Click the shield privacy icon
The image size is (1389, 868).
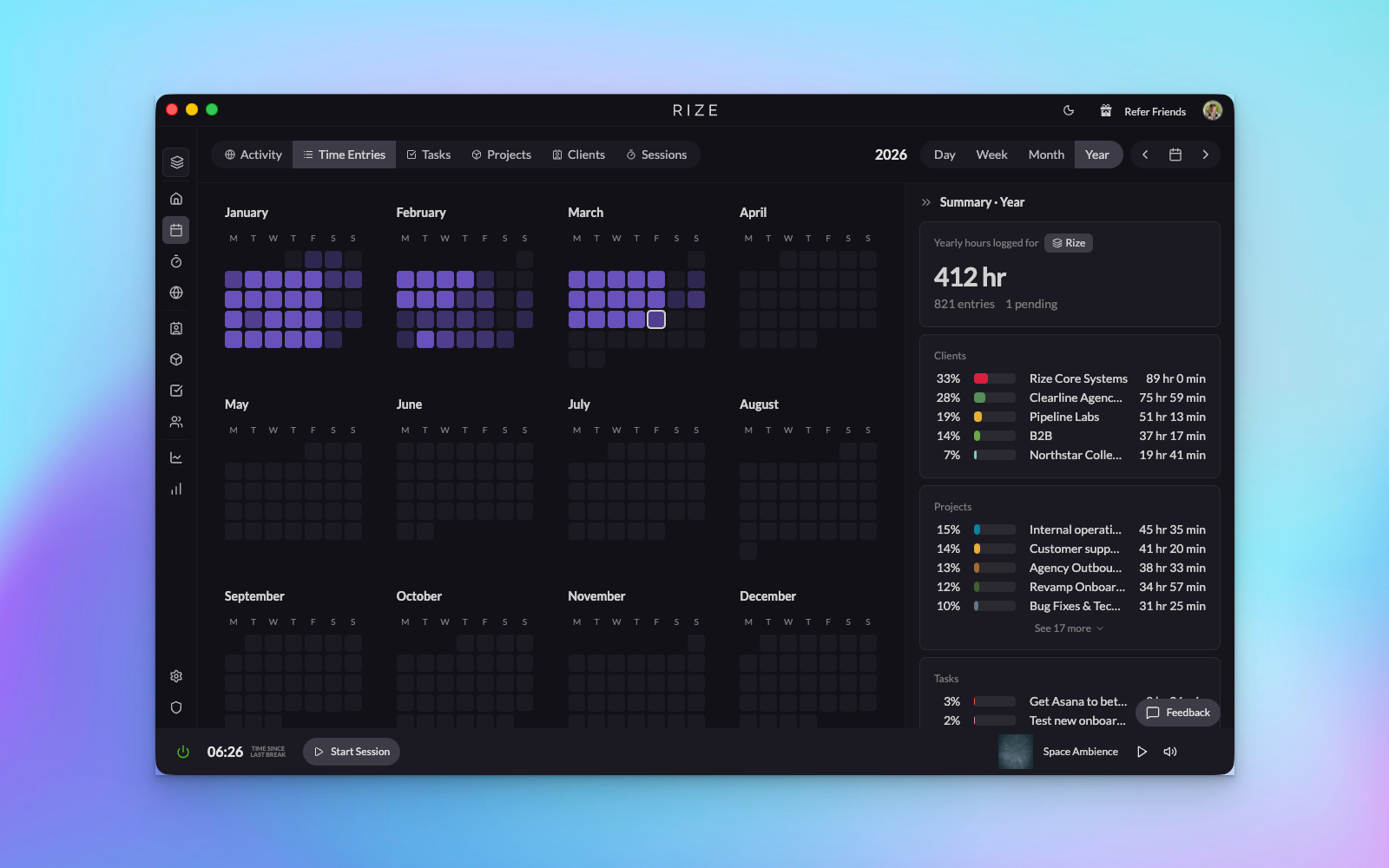[x=176, y=707]
